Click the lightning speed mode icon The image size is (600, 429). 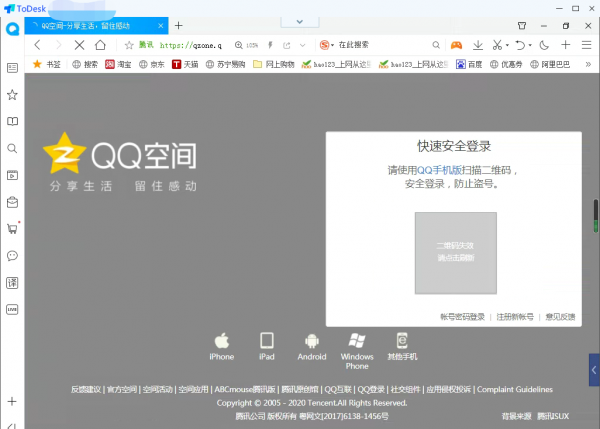(270, 45)
